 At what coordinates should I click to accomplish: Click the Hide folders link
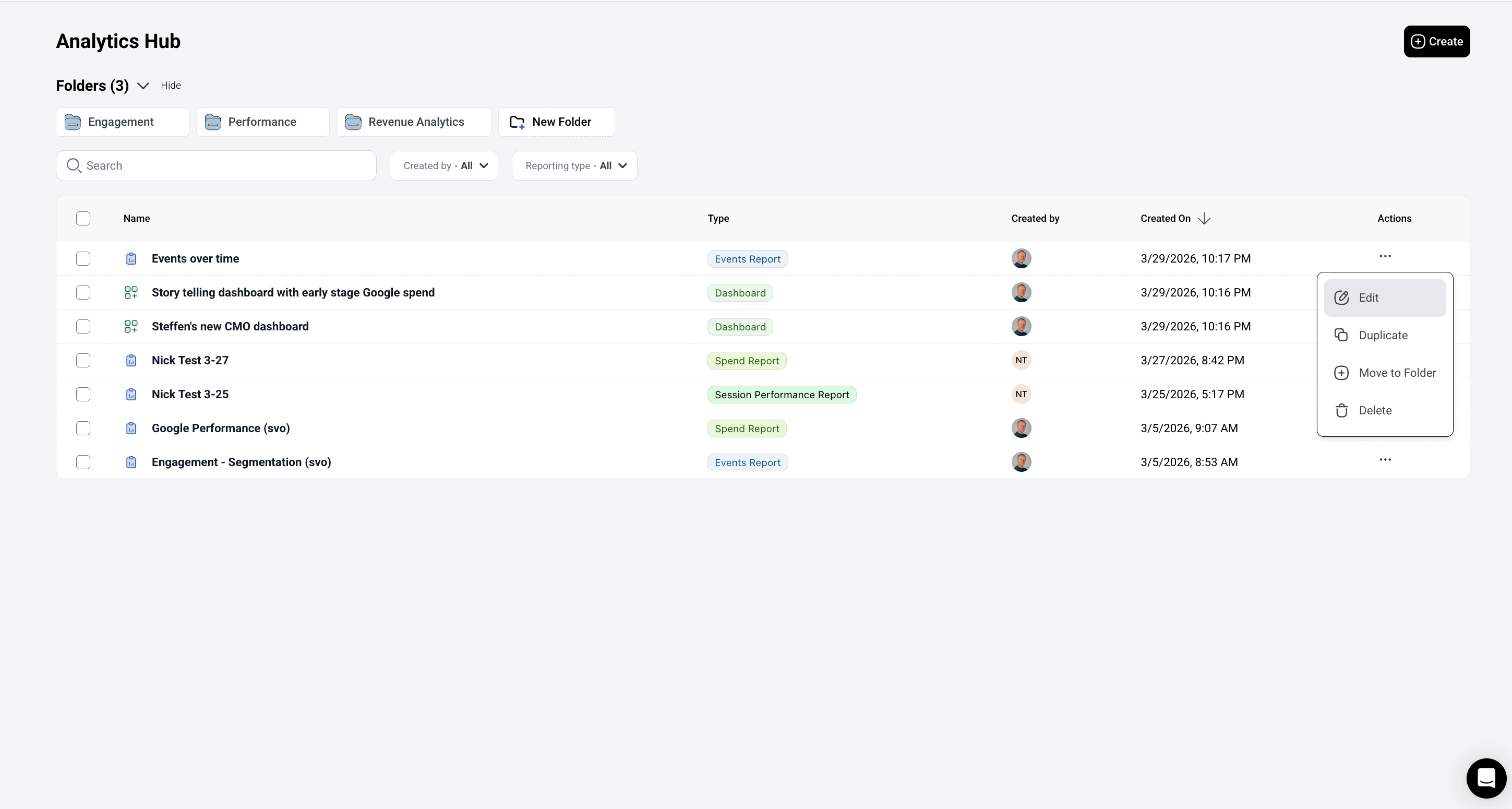point(171,86)
